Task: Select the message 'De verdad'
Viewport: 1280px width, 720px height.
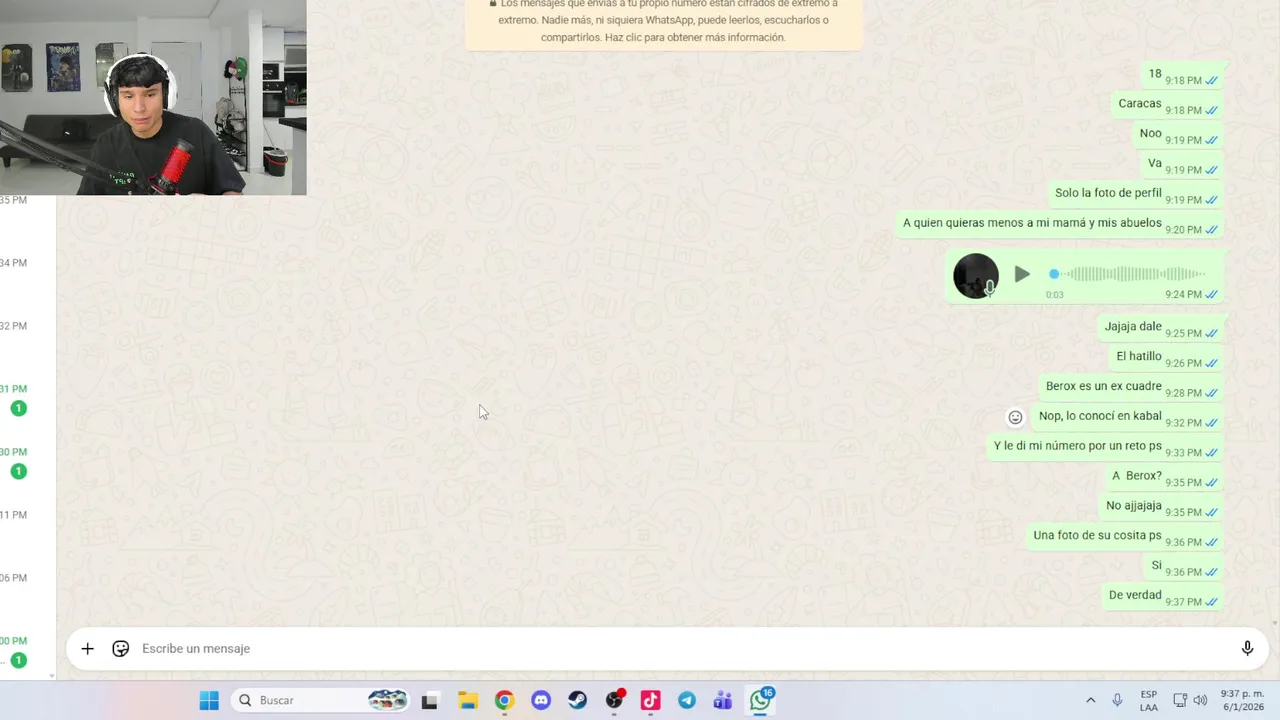Action: (1135, 596)
